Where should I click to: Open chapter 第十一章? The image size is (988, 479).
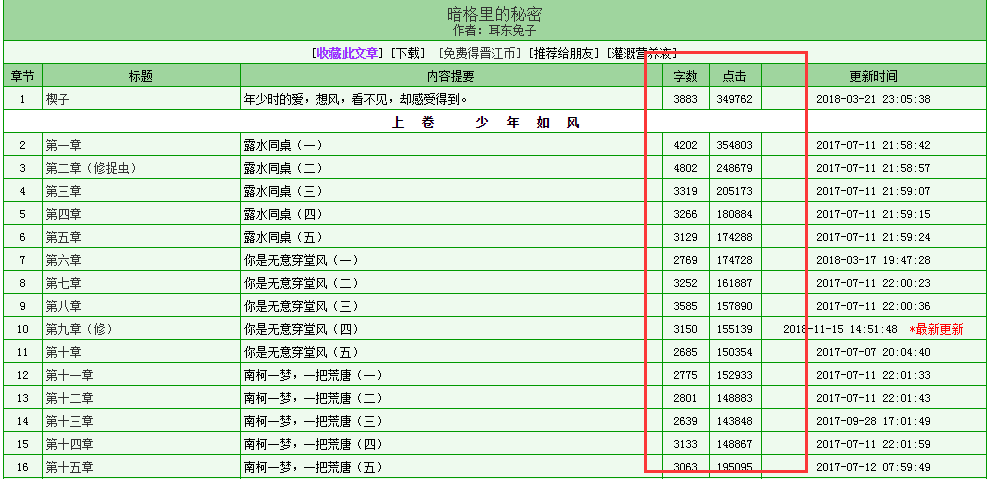coord(69,376)
